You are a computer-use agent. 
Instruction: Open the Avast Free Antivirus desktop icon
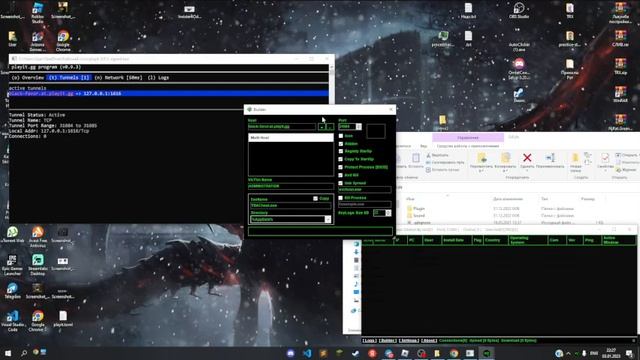(38, 237)
